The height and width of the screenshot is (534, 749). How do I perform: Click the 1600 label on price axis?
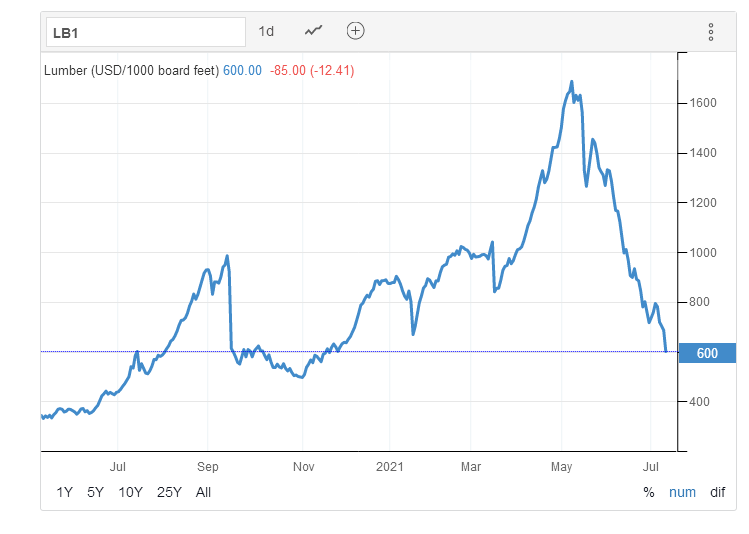[x=701, y=103]
